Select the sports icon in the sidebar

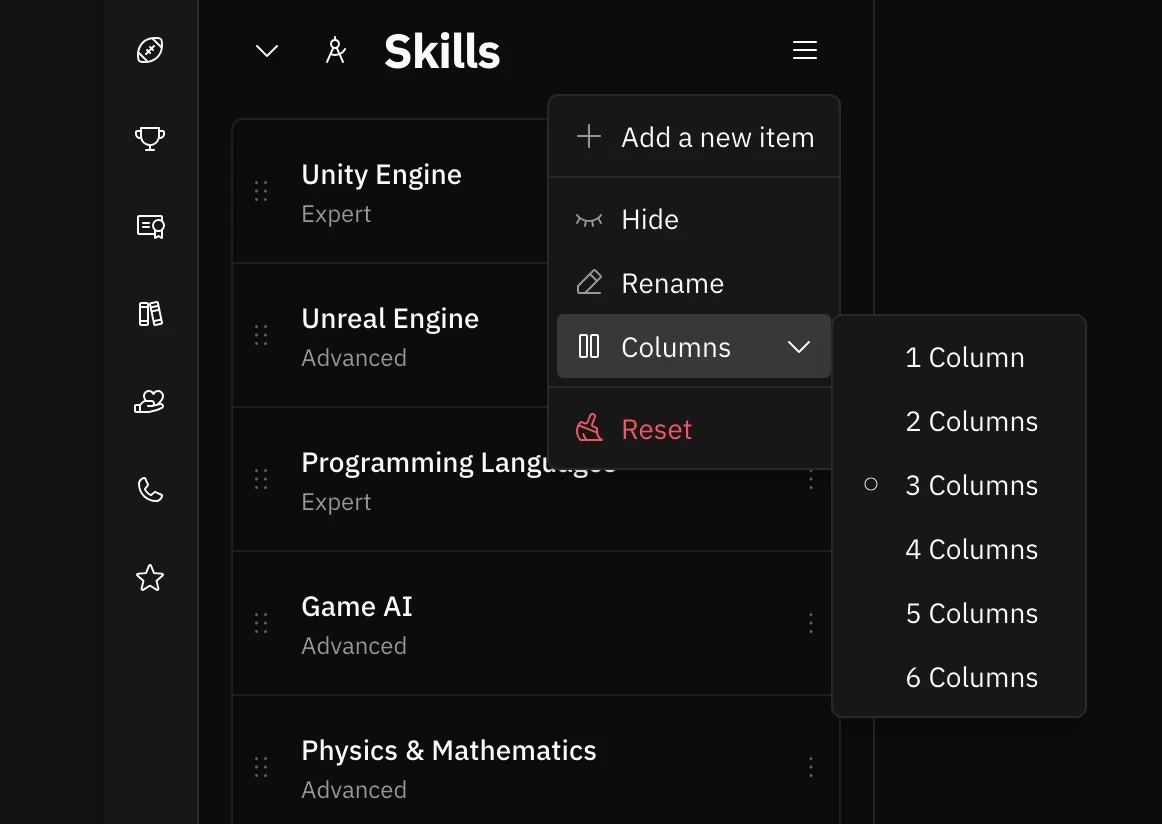[149, 50]
